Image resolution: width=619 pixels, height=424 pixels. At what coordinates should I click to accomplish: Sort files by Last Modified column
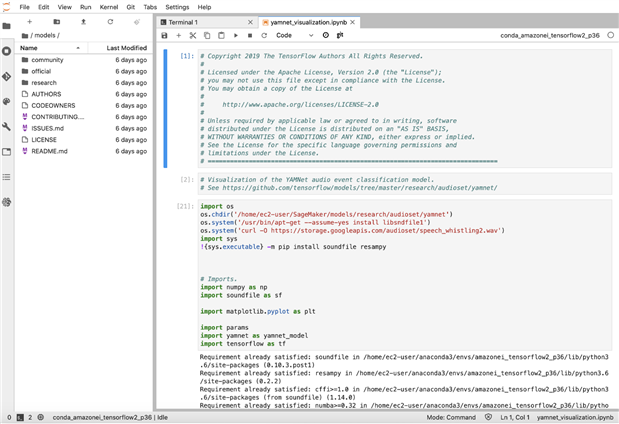120,48
